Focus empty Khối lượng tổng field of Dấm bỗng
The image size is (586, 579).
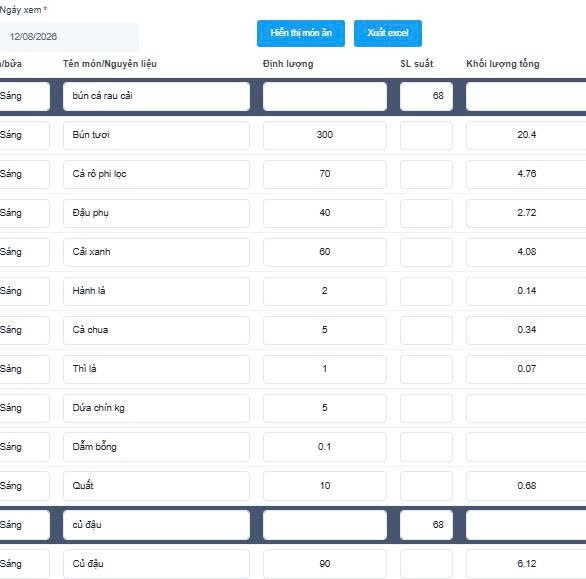(526, 447)
